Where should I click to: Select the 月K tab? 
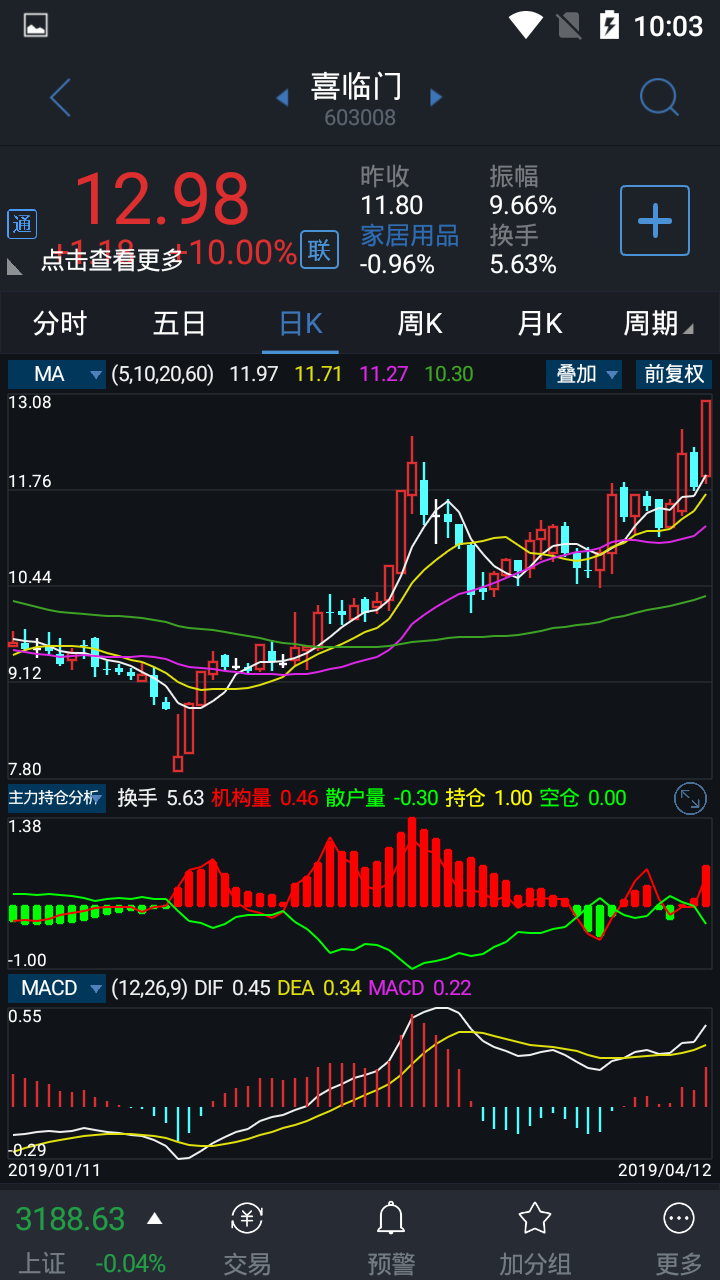click(x=540, y=323)
